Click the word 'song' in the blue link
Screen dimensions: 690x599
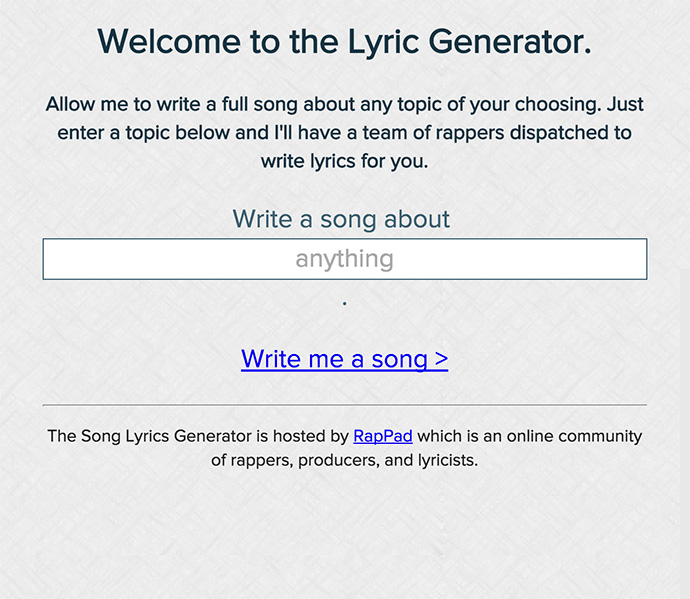tap(400, 360)
